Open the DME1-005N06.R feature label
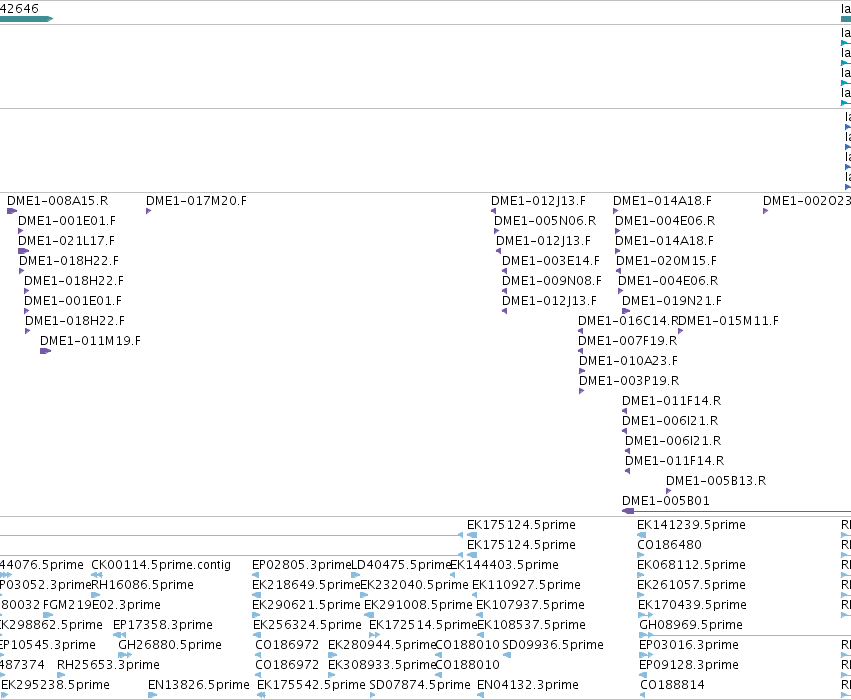 coord(545,221)
